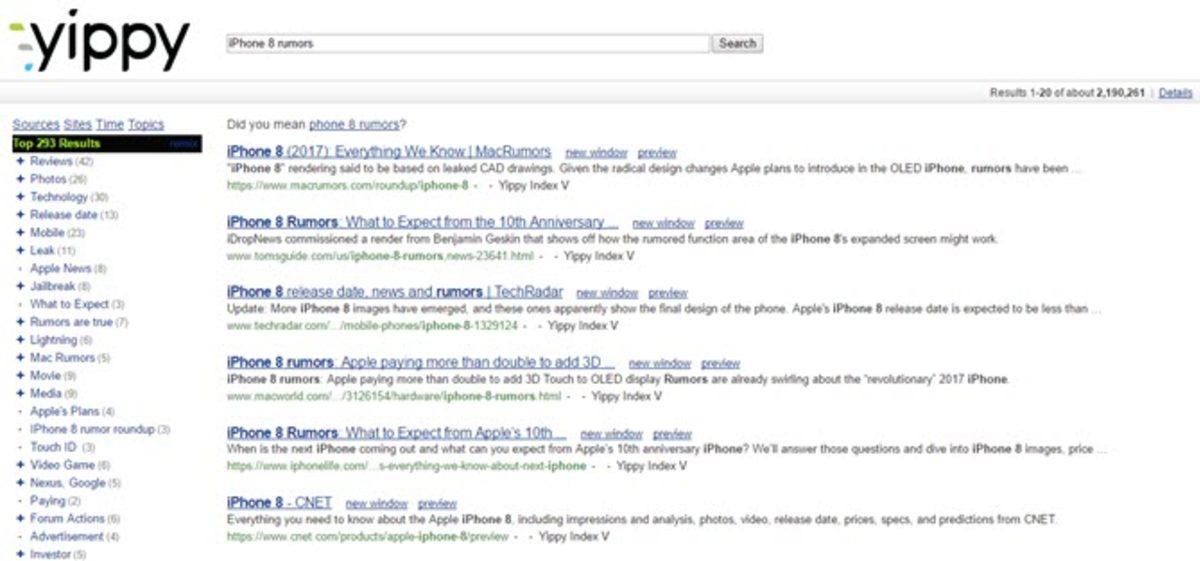
Task: Expand the Jailbreak cluster
Action: (19, 286)
